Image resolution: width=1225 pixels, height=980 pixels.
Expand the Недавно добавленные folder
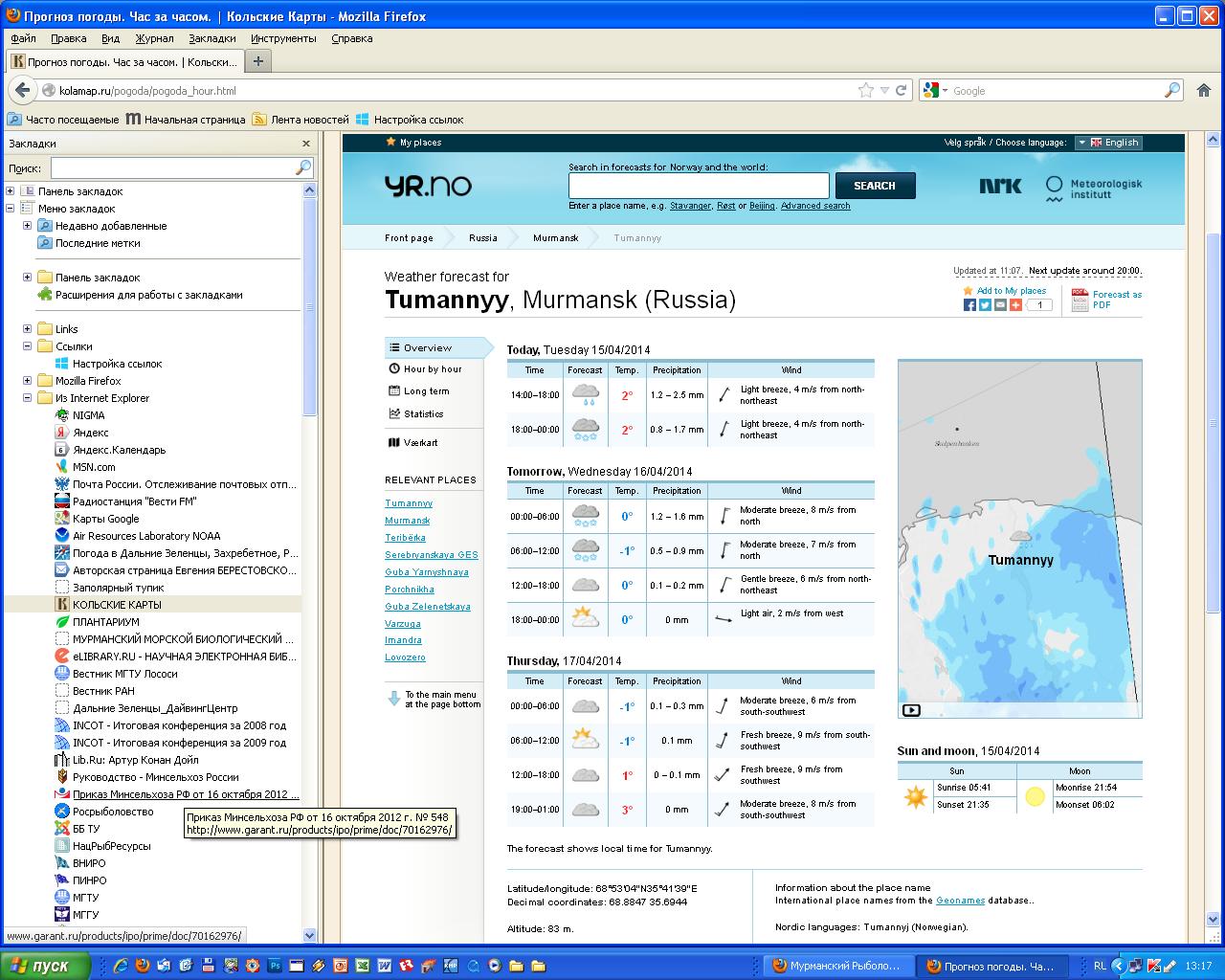coord(28,226)
